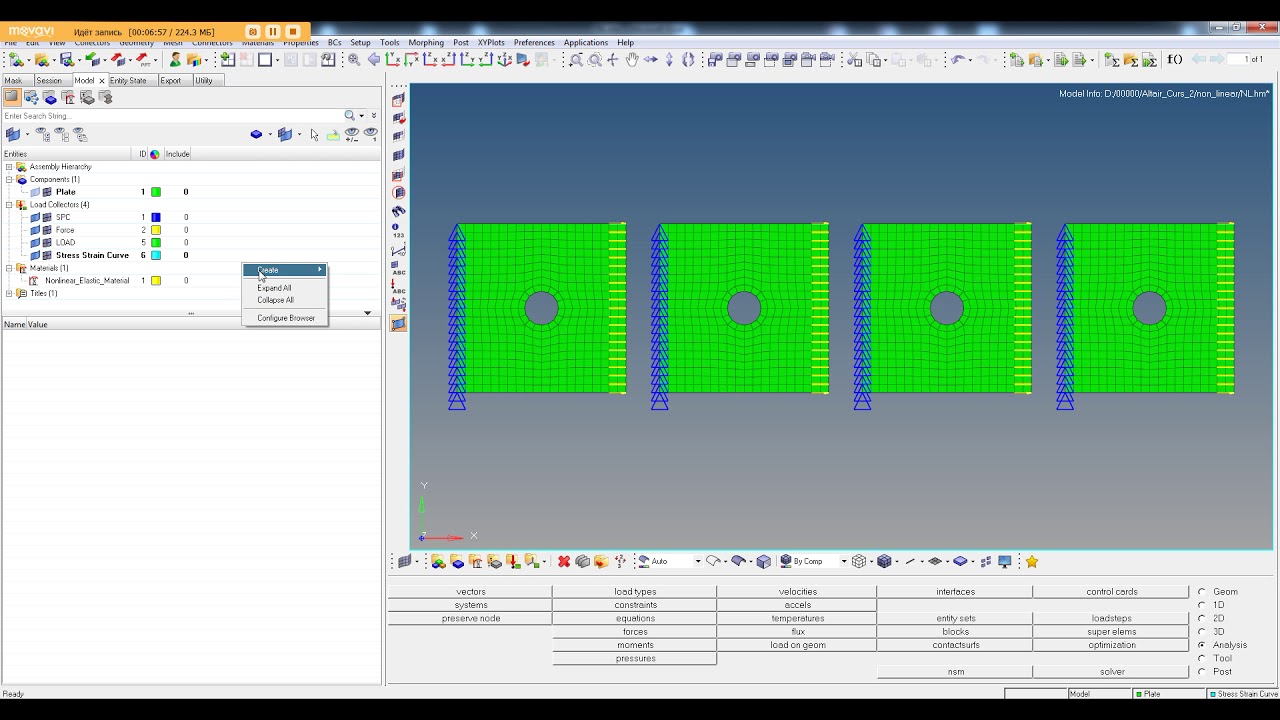
Task: Open the forces panel
Action: coord(635,632)
